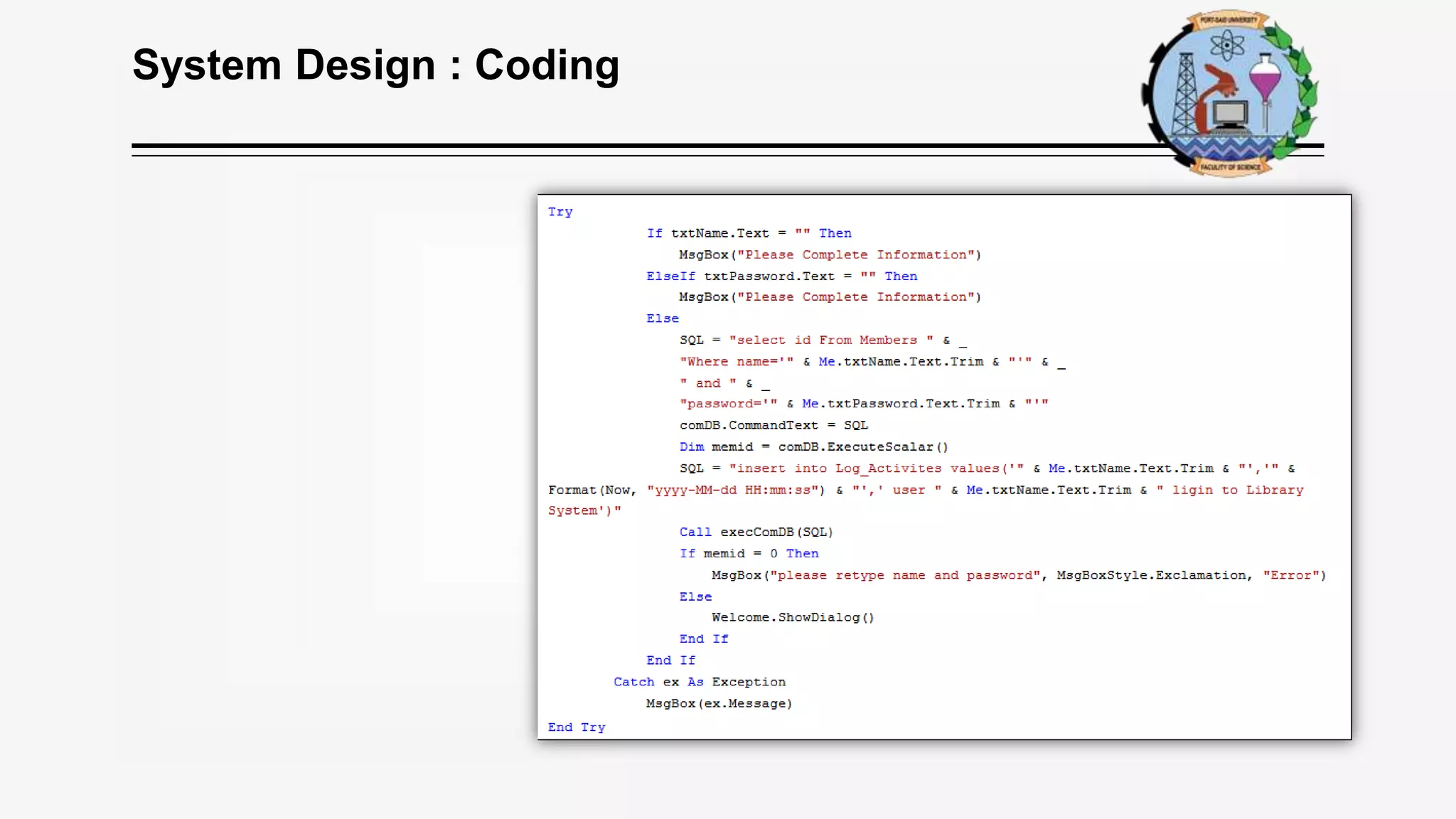Viewport: 1456px width, 819px height.
Task: Click the line "Catch ex As Exception"
Action: tap(700, 682)
